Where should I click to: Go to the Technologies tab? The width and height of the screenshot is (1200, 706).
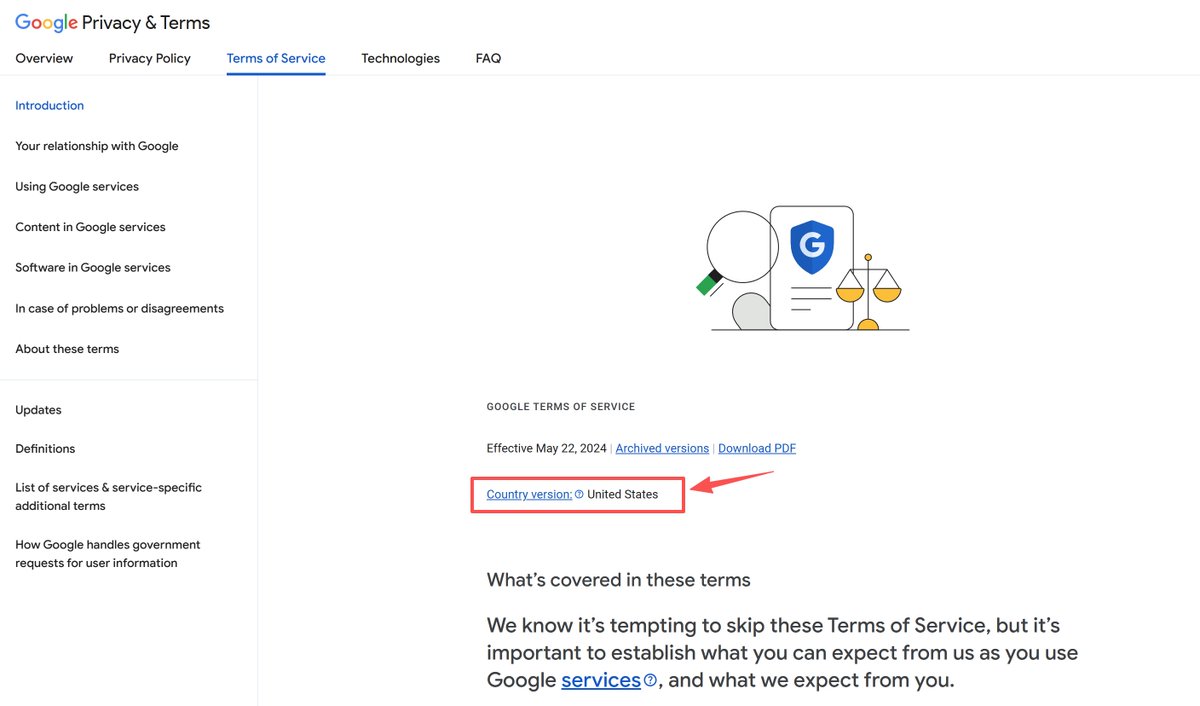400,58
